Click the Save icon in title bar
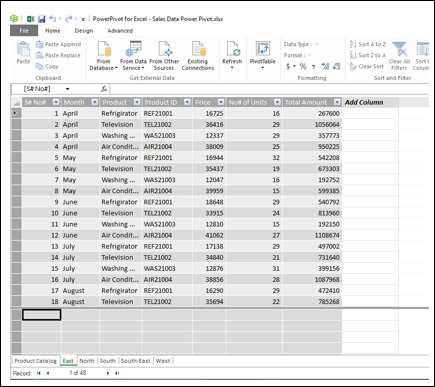The width and height of the screenshot is (435, 387). (42, 19)
